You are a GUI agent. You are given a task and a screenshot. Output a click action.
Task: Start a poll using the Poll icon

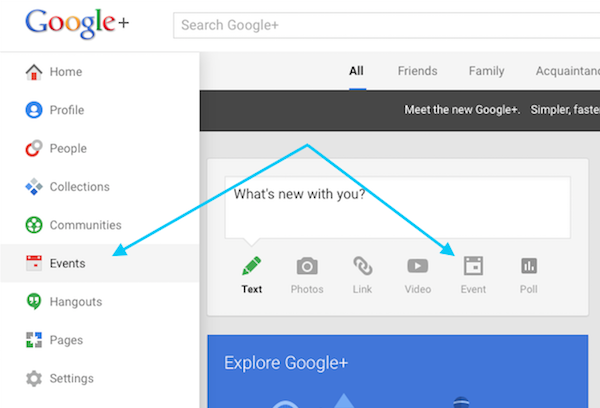coord(529,266)
